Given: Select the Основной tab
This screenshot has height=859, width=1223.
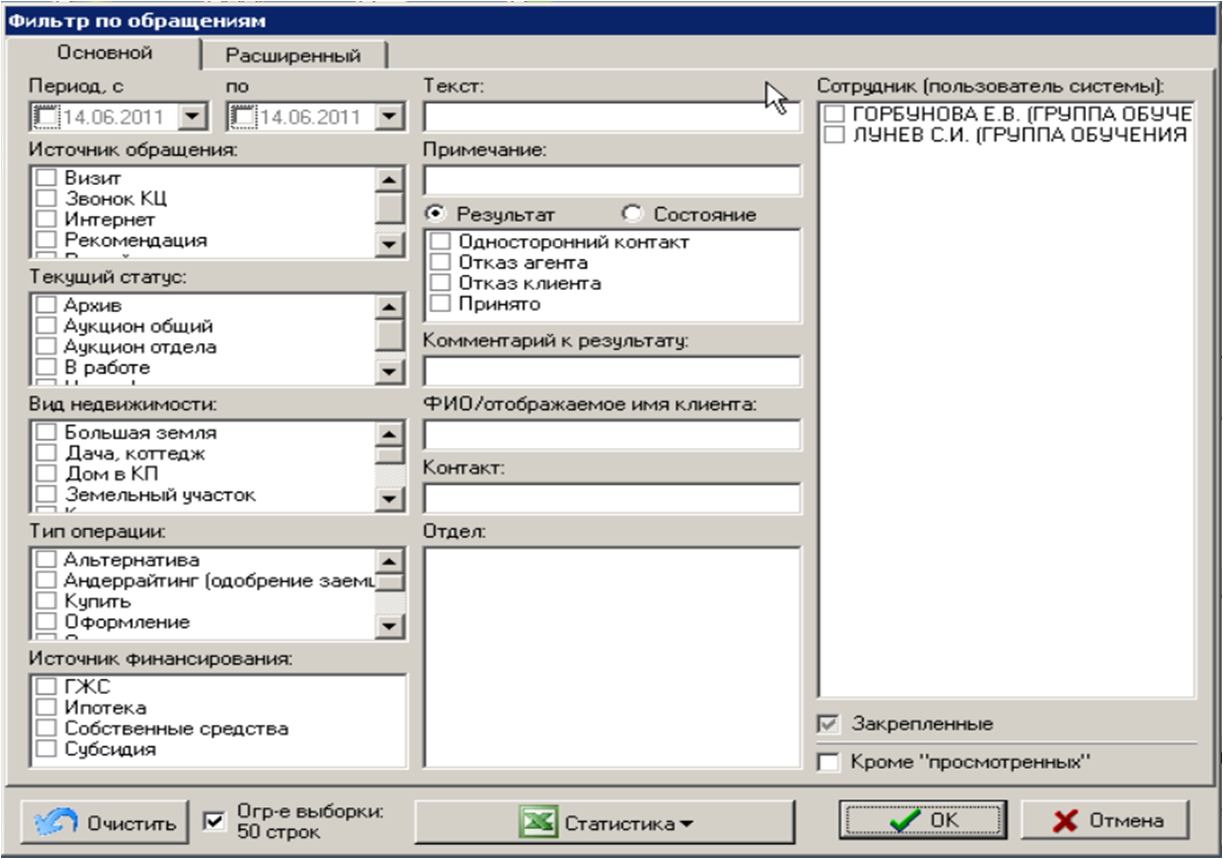Looking at the screenshot, I should tap(105, 52).
